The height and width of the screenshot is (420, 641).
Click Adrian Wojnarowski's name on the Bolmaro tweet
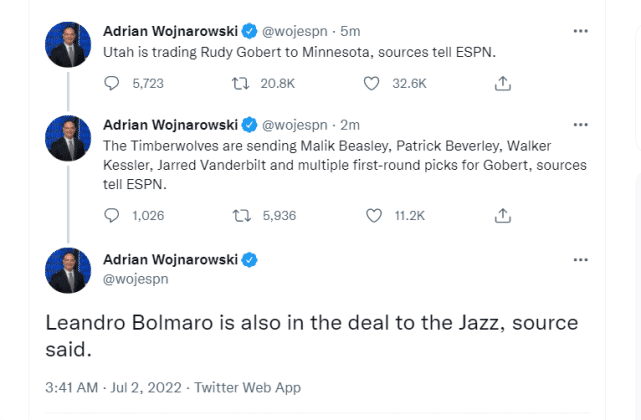pyautogui.click(x=170, y=260)
